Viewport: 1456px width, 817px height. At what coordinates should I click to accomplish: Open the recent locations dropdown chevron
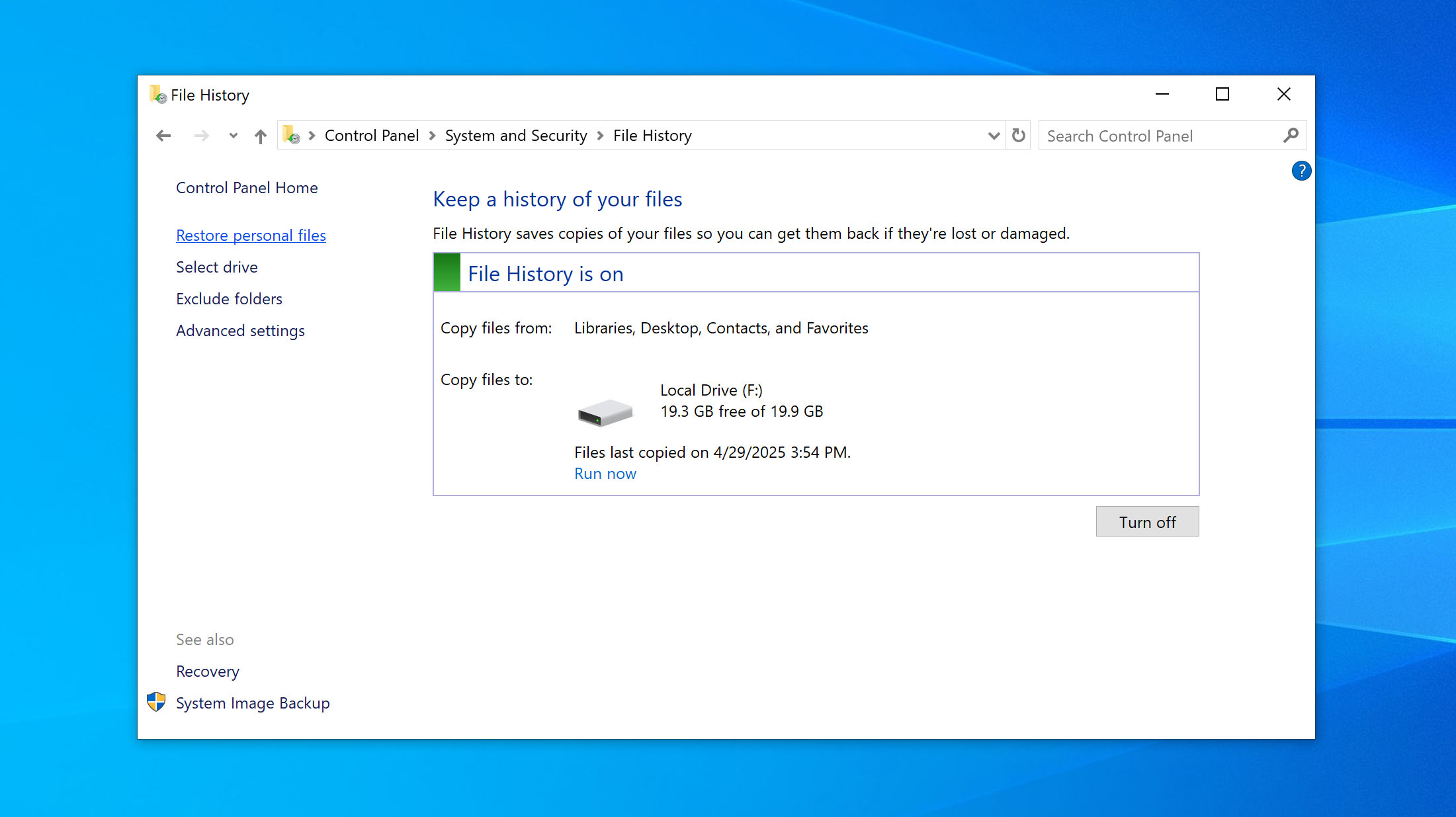[x=233, y=136]
